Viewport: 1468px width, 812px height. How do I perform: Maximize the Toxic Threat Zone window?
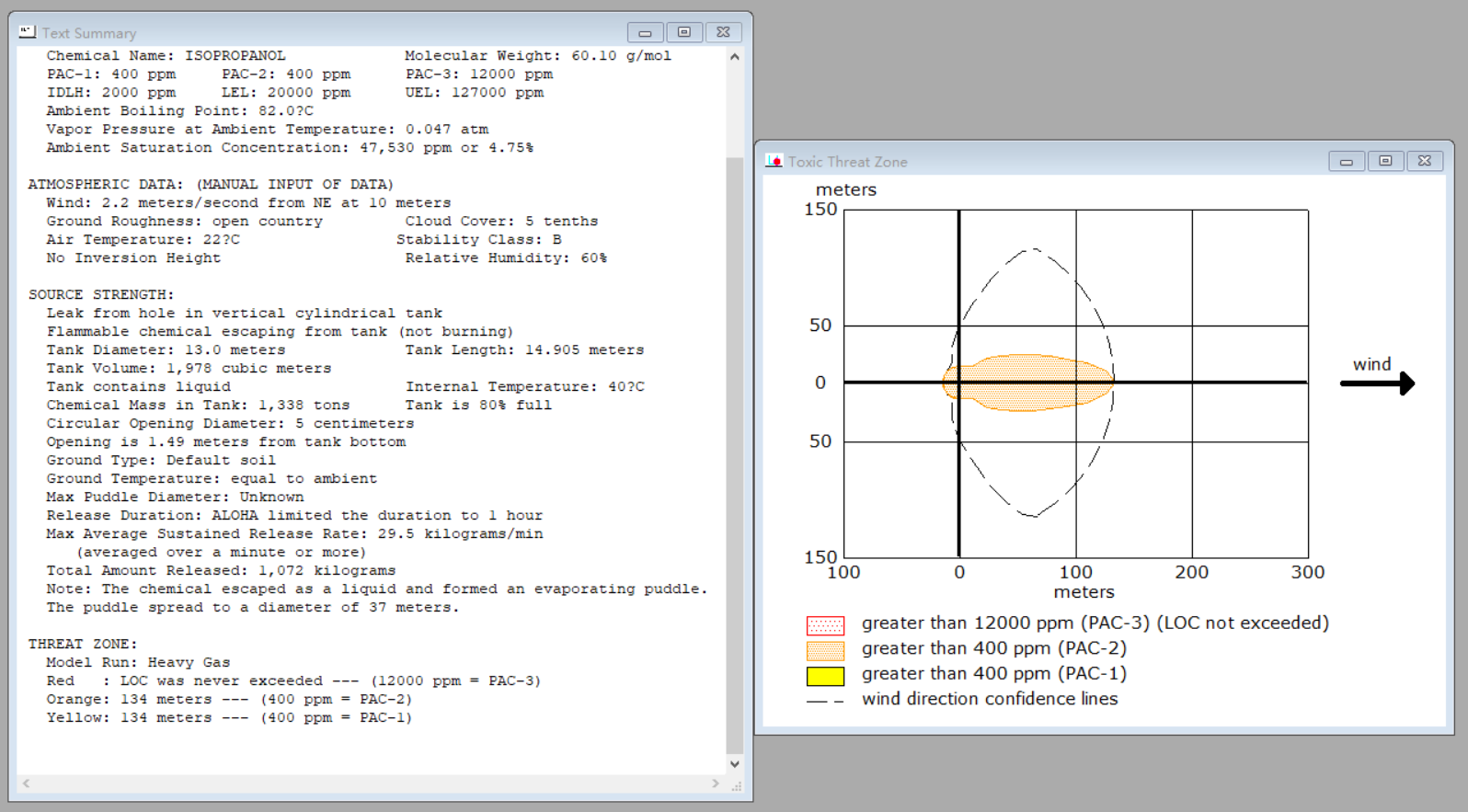(1385, 161)
